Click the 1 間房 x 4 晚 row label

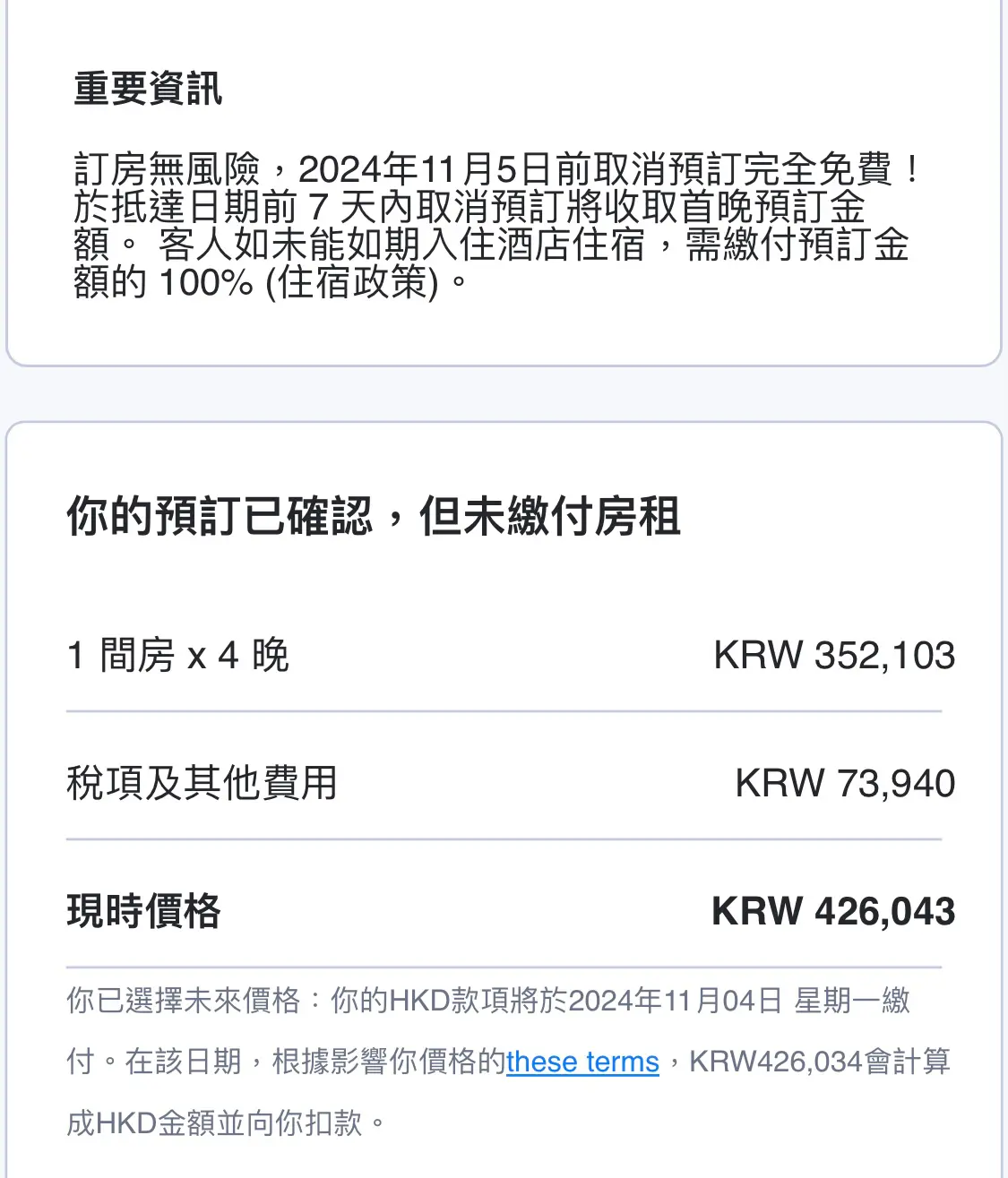[178, 655]
